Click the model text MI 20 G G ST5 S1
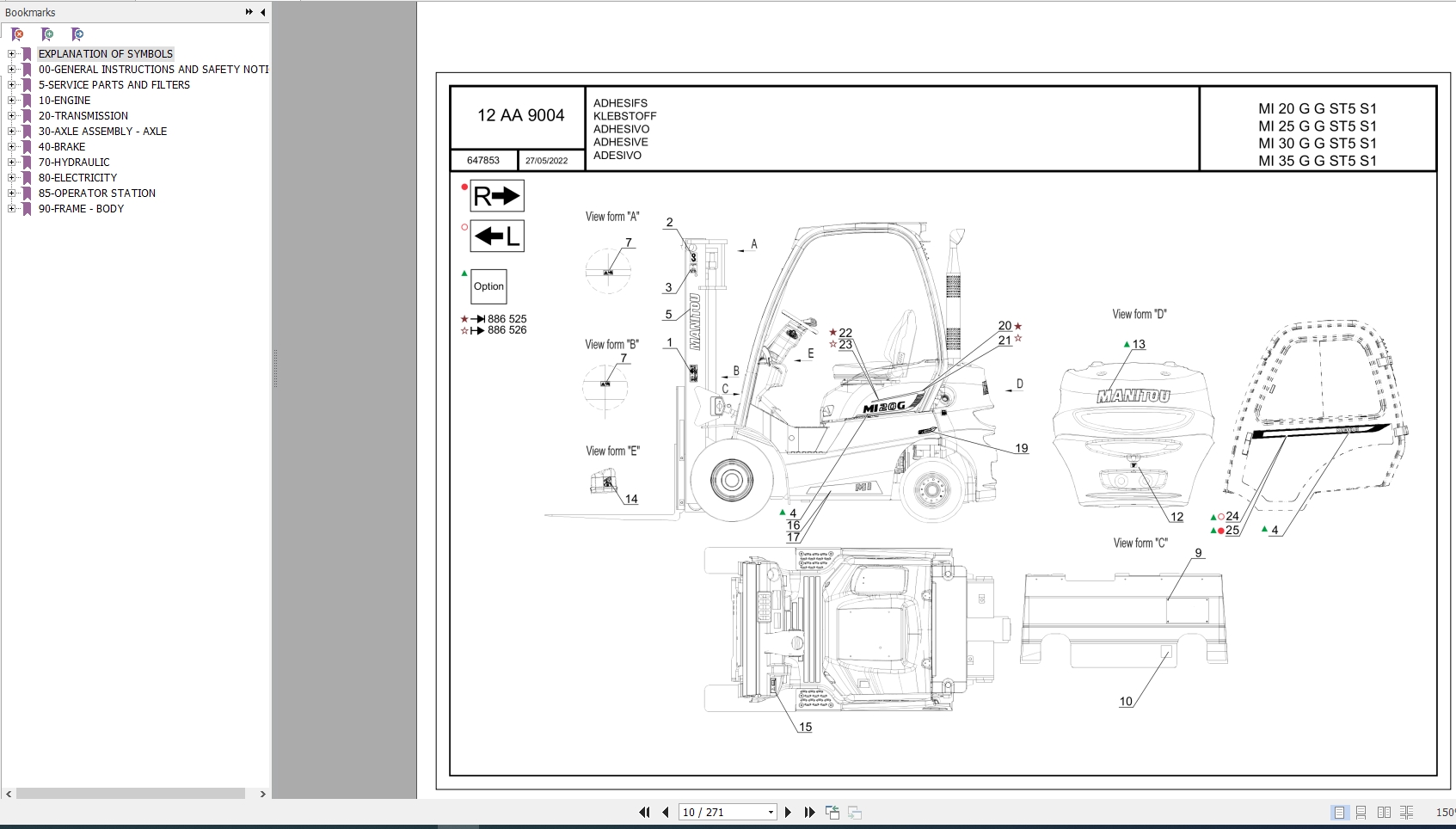 (x=1318, y=108)
